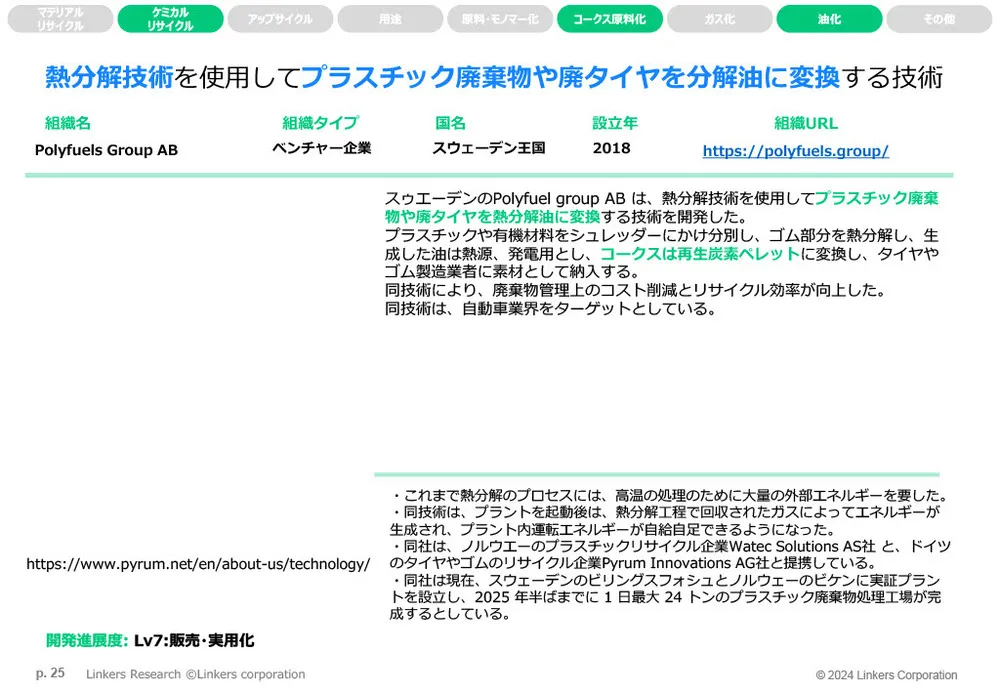The image size is (1000, 692).
Task: Select the 原料・モノマー化 category
Action: pyautogui.click(x=500, y=18)
